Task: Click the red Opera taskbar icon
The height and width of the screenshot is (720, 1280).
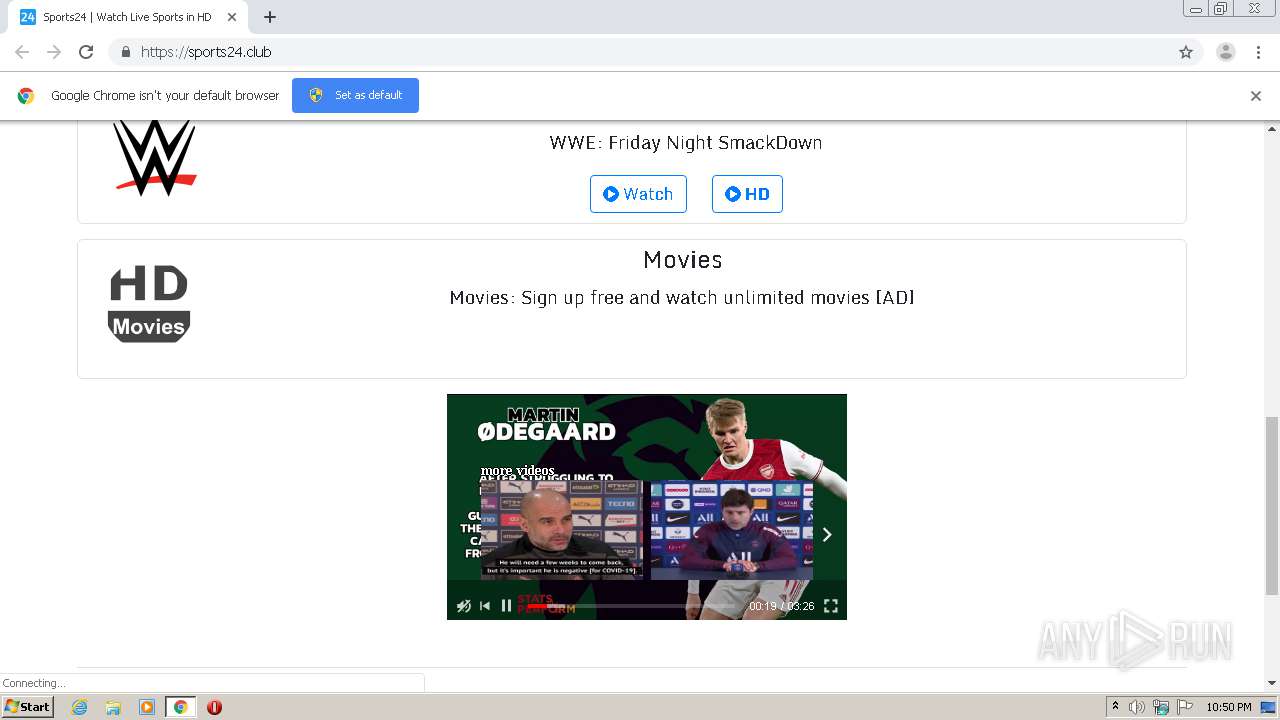Action: pos(214,707)
